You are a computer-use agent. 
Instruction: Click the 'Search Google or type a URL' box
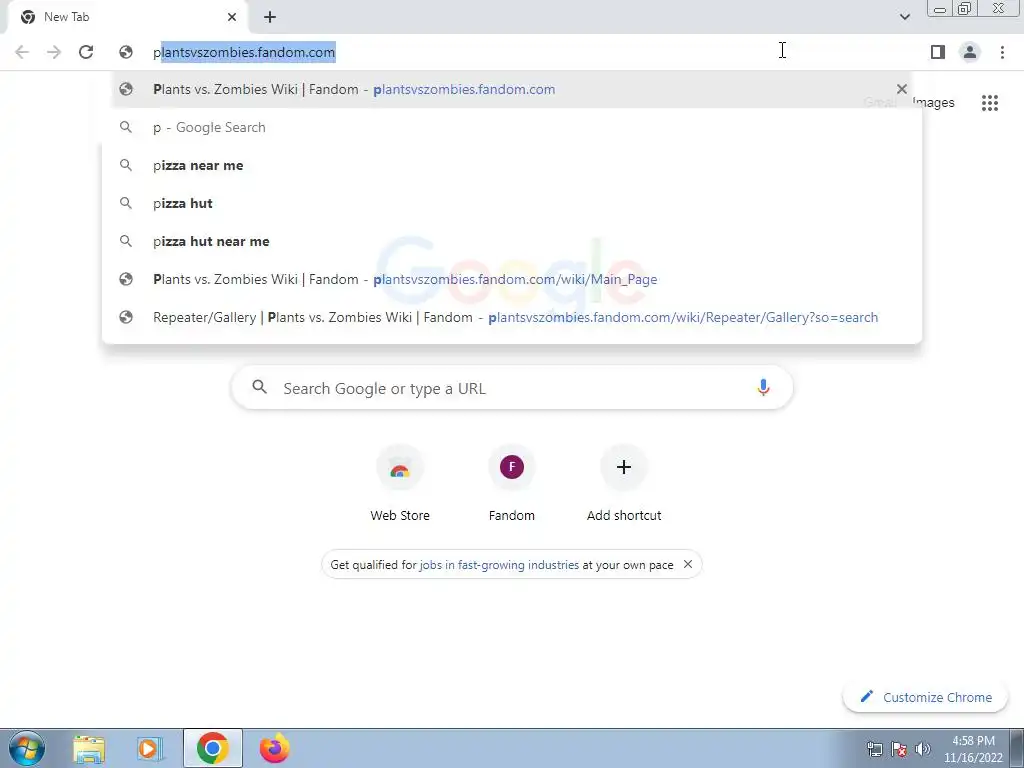point(511,388)
